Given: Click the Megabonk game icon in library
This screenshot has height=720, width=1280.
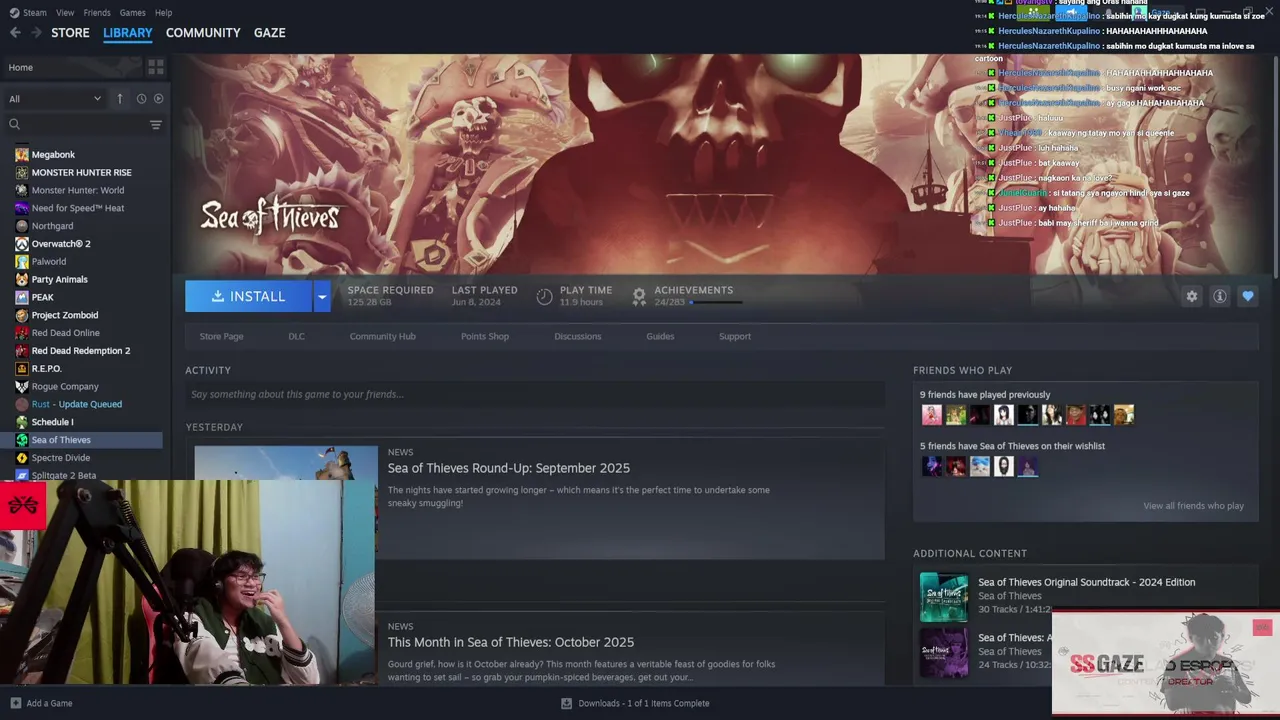Looking at the screenshot, I should click(x=21, y=155).
